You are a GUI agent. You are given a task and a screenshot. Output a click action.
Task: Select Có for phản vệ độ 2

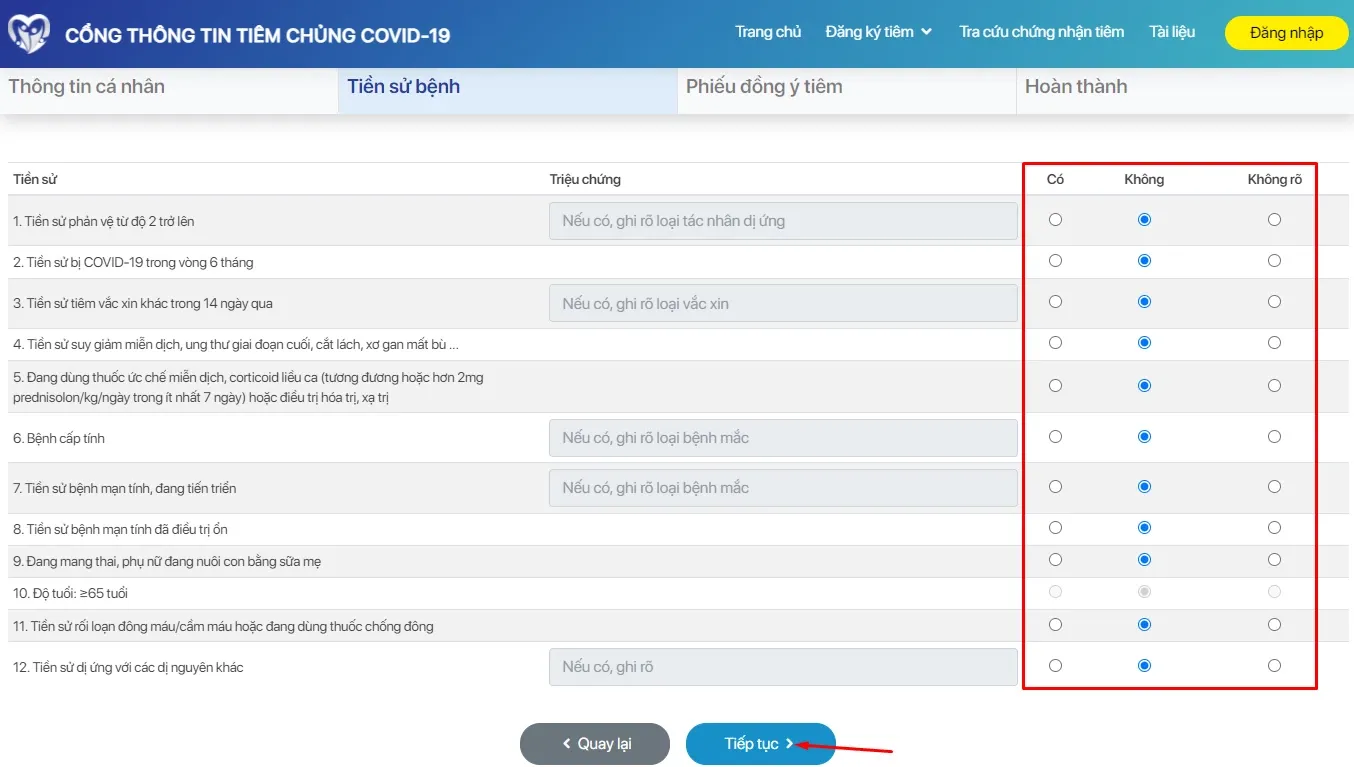tap(1055, 220)
